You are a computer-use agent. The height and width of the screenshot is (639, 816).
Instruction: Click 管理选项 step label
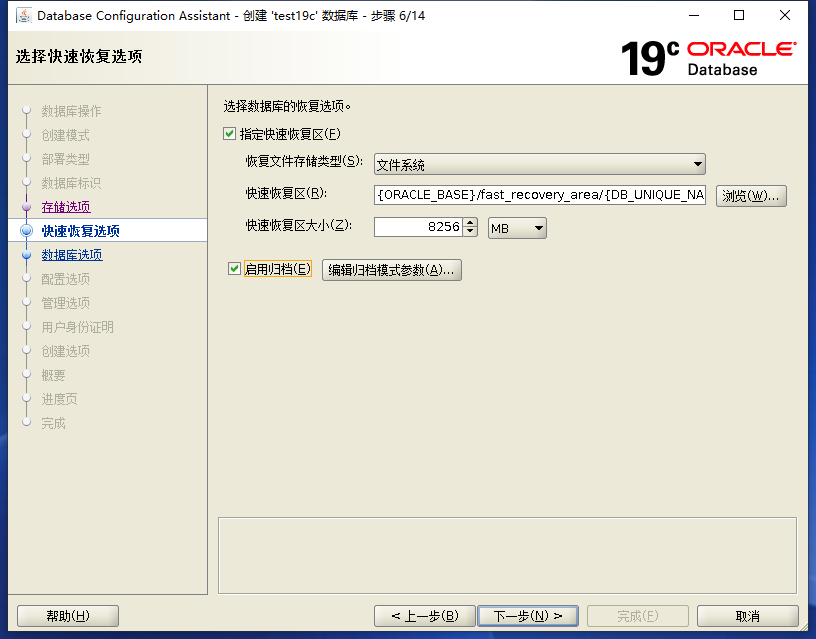(66, 303)
